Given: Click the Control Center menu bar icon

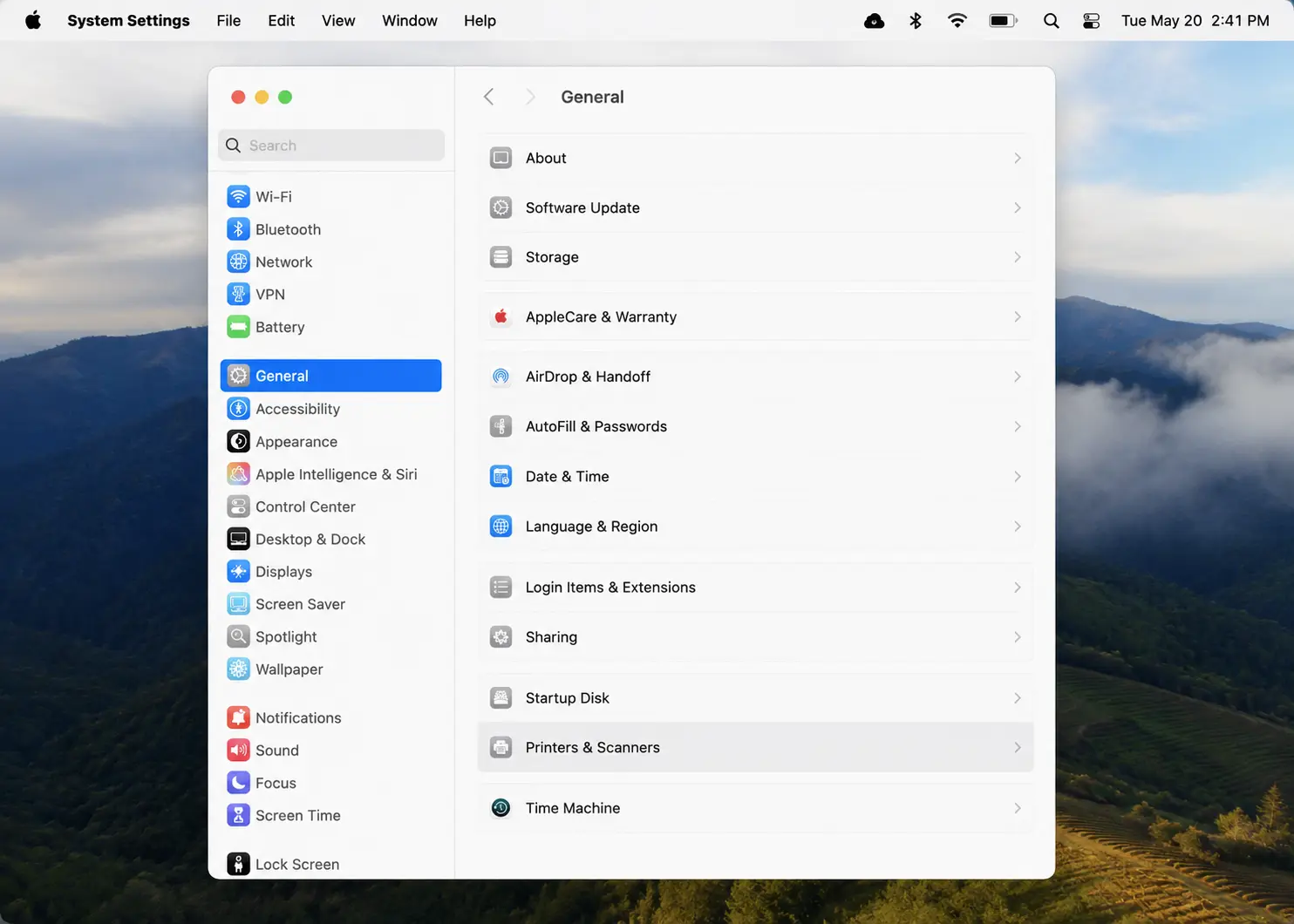Looking at the screenshot, I should tap(1091, 21).
